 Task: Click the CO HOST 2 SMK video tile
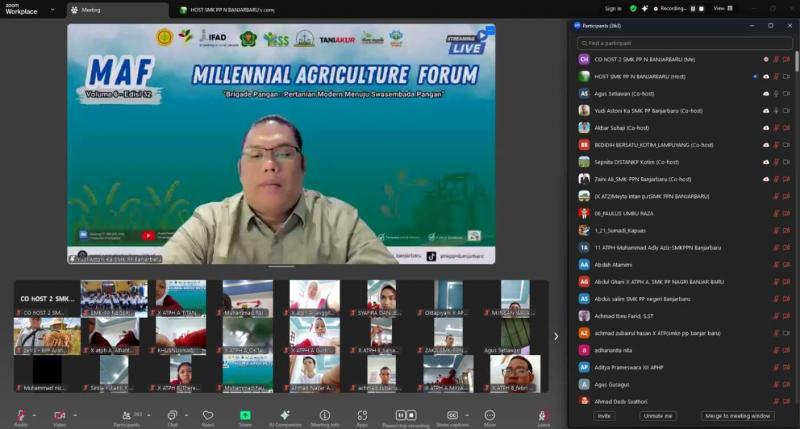47,298
